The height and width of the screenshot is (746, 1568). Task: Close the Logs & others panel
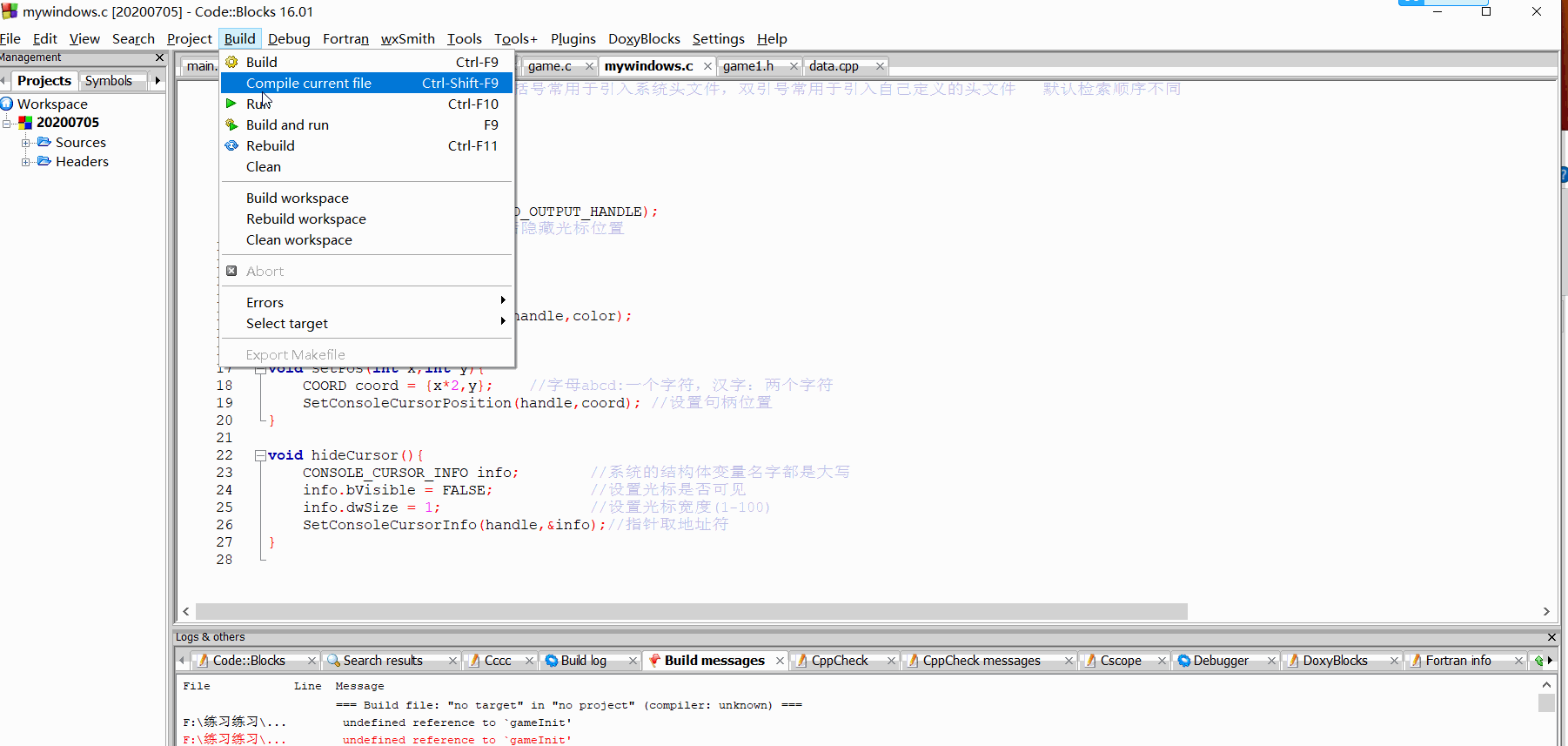pyautogui.click(x=1551, y=637)
